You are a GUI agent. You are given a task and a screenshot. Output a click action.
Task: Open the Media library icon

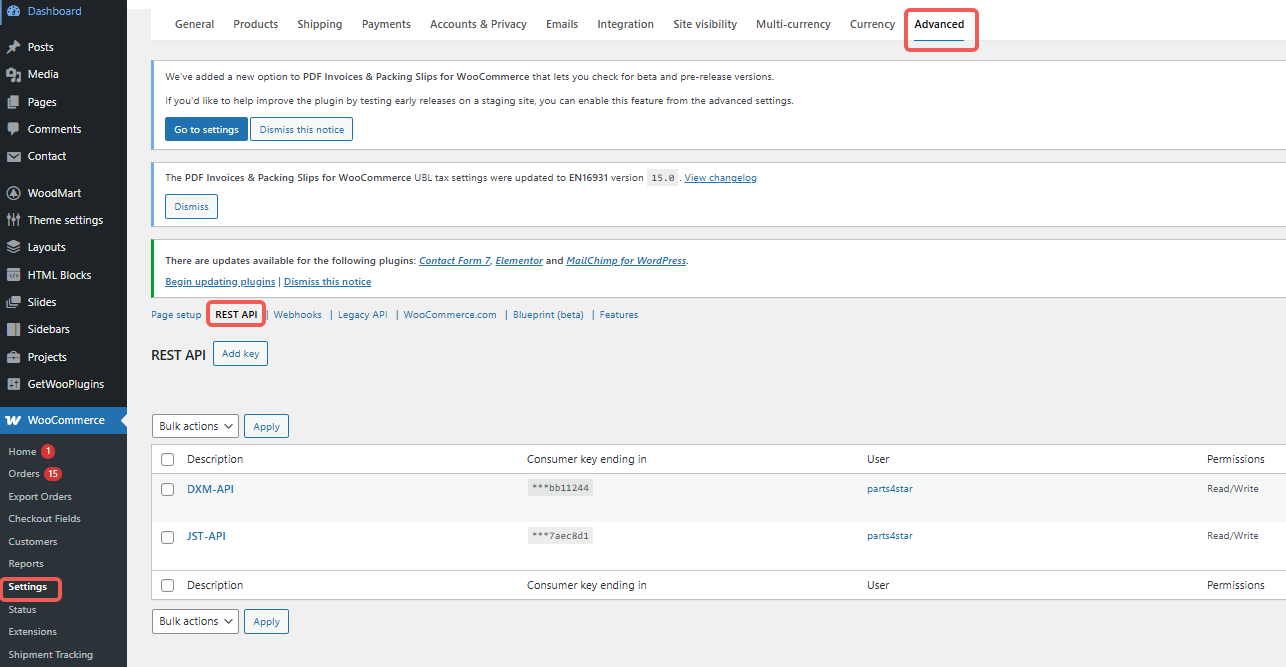(x=14, y=74)
